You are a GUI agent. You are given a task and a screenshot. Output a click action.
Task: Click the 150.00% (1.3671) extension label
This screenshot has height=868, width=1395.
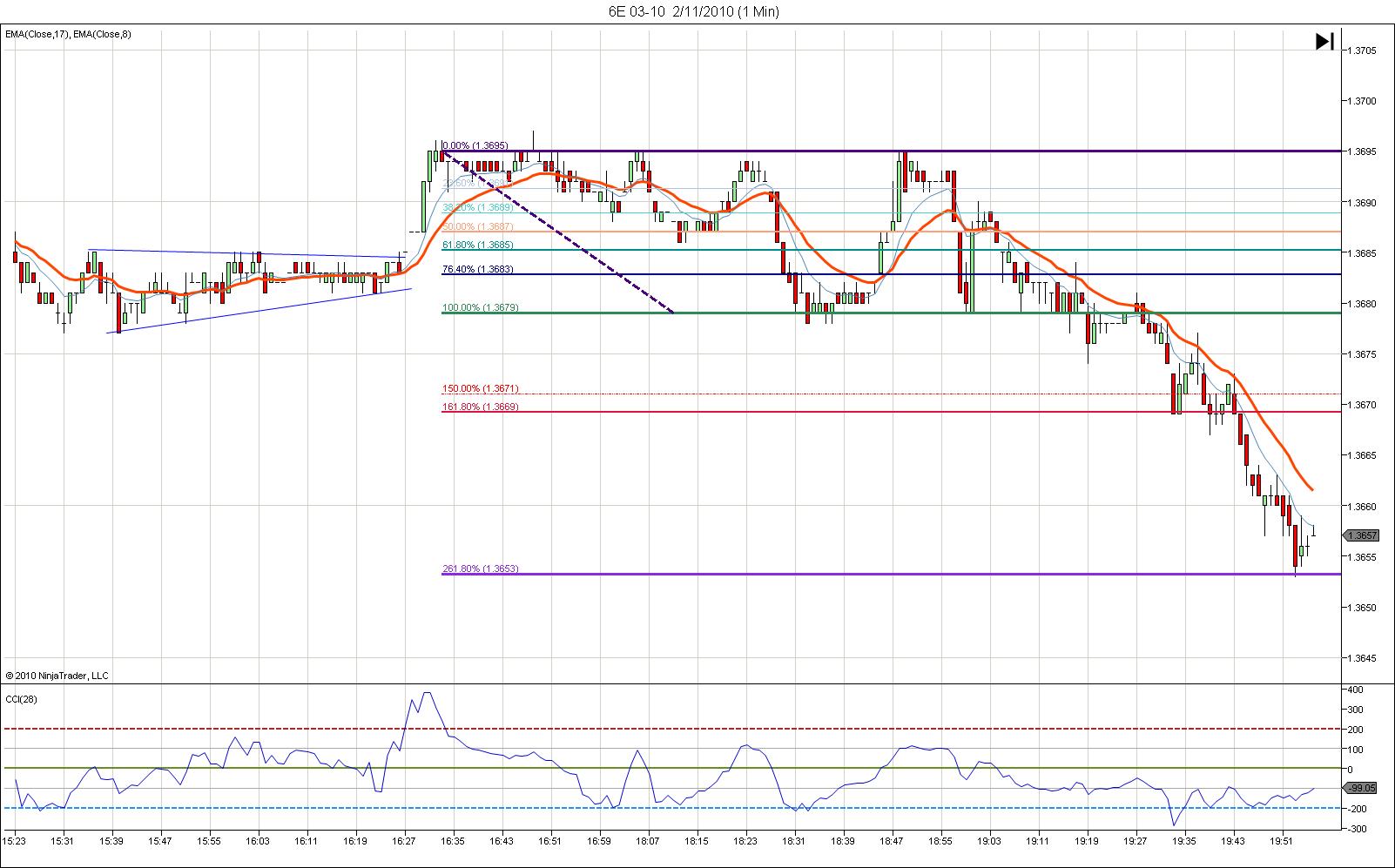(480, 388)
